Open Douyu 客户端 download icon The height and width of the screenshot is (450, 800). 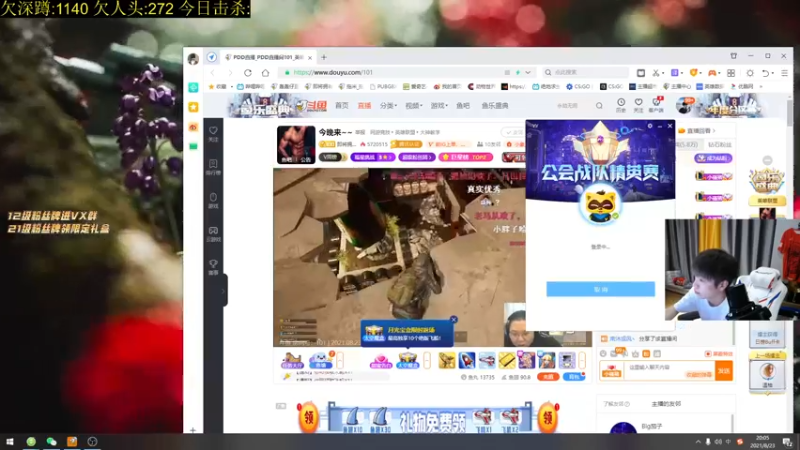point(656,105)
